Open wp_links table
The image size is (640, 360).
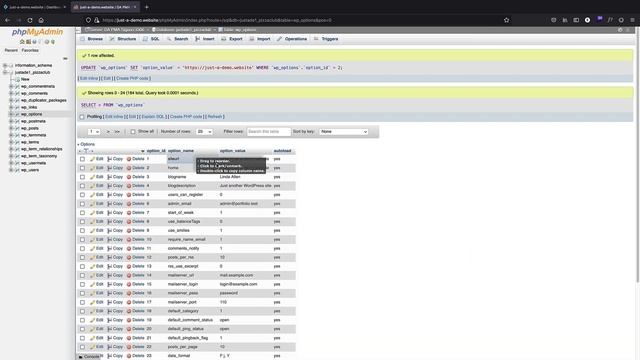coord(29,107)
